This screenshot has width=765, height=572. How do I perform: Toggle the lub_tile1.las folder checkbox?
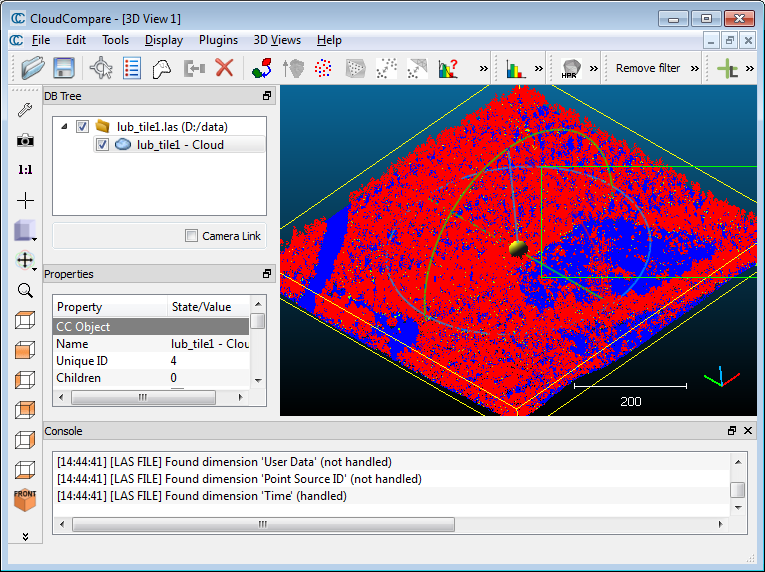82,127
